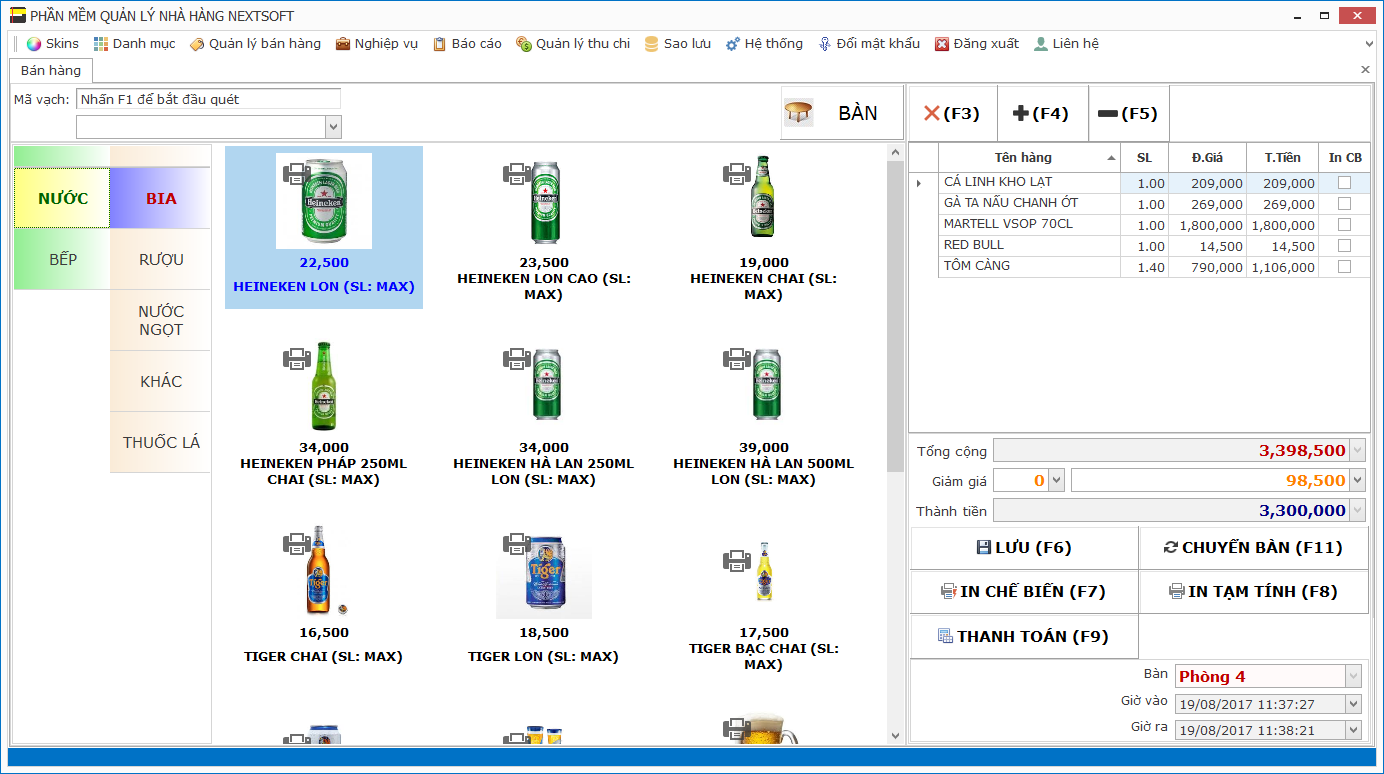Click the Mã vạch barcode input field

[208, 99]
